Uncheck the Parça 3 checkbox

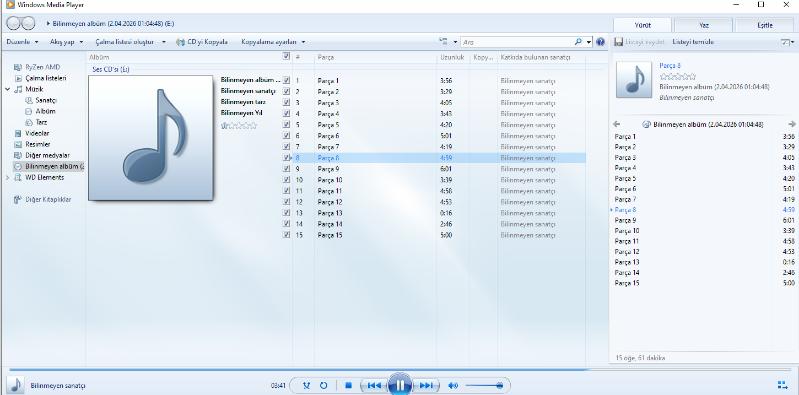click(x=286, y=102)
